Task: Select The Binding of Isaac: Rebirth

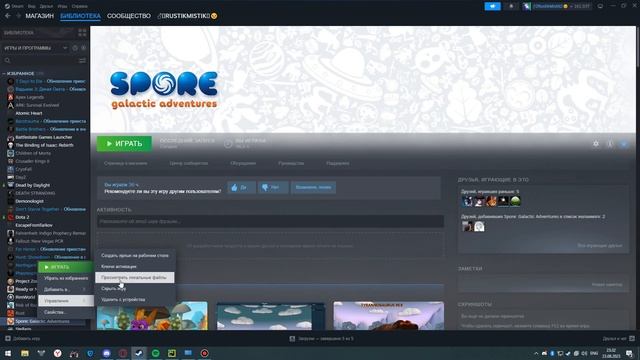Action: [44, 145]
